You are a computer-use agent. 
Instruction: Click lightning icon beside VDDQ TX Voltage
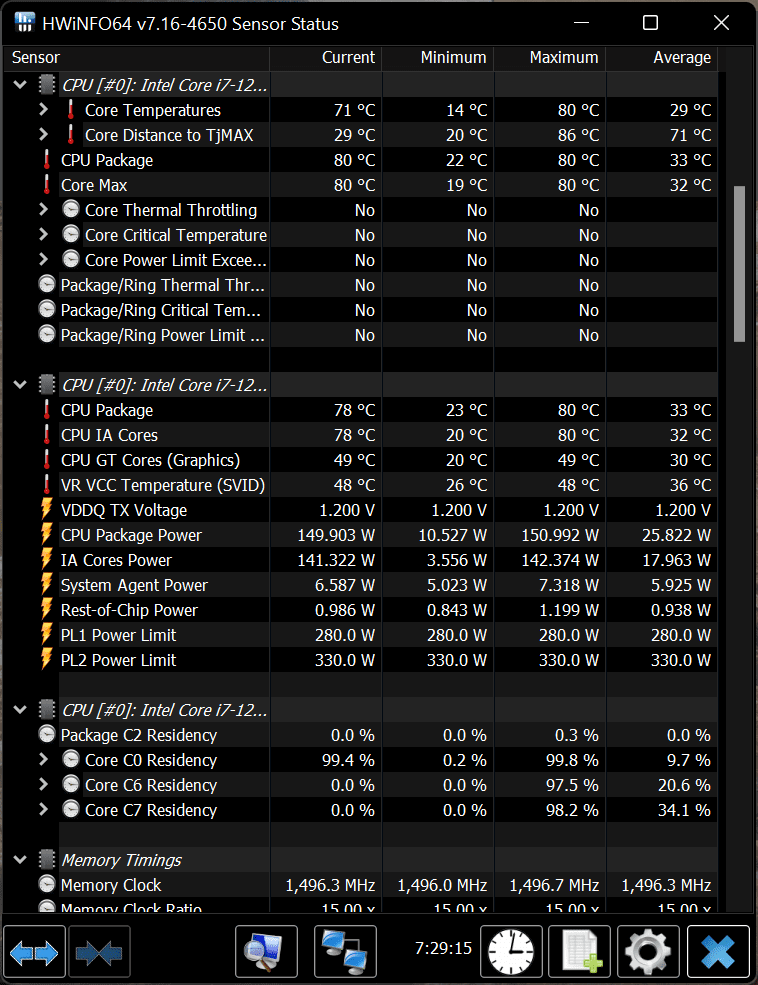click(46, 509)
